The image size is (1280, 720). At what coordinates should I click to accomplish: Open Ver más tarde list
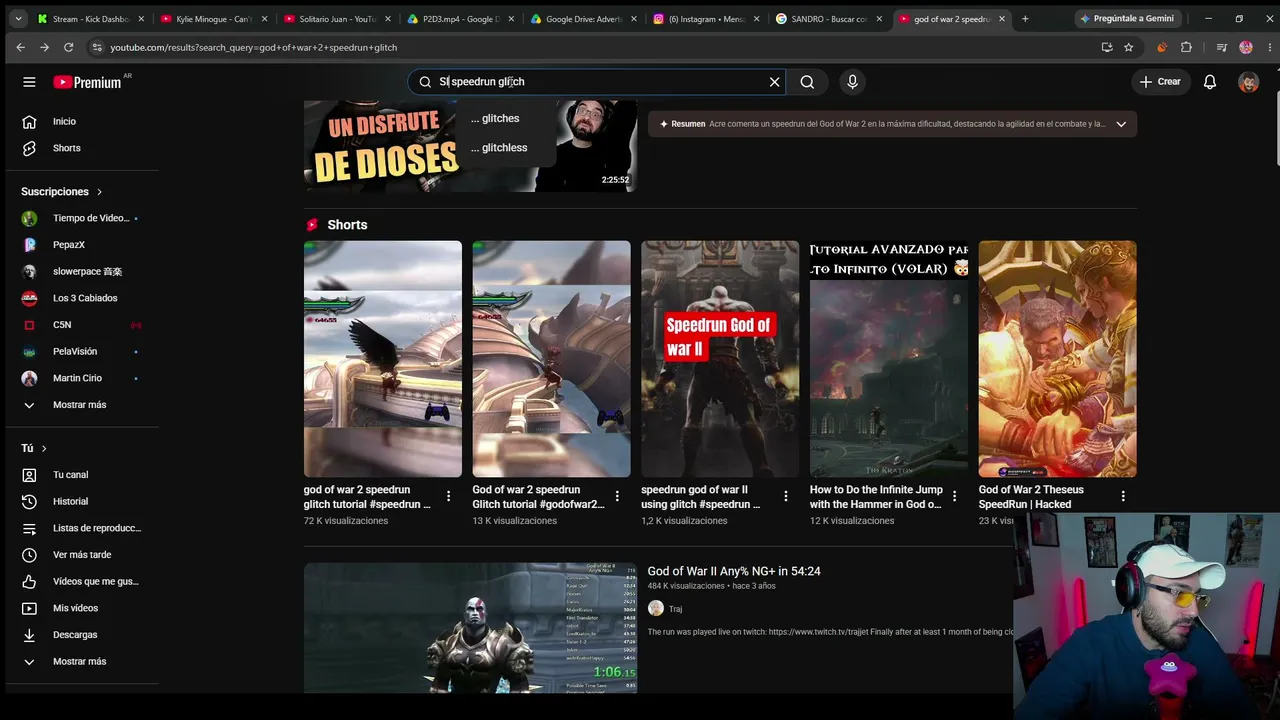coord(82,555)
